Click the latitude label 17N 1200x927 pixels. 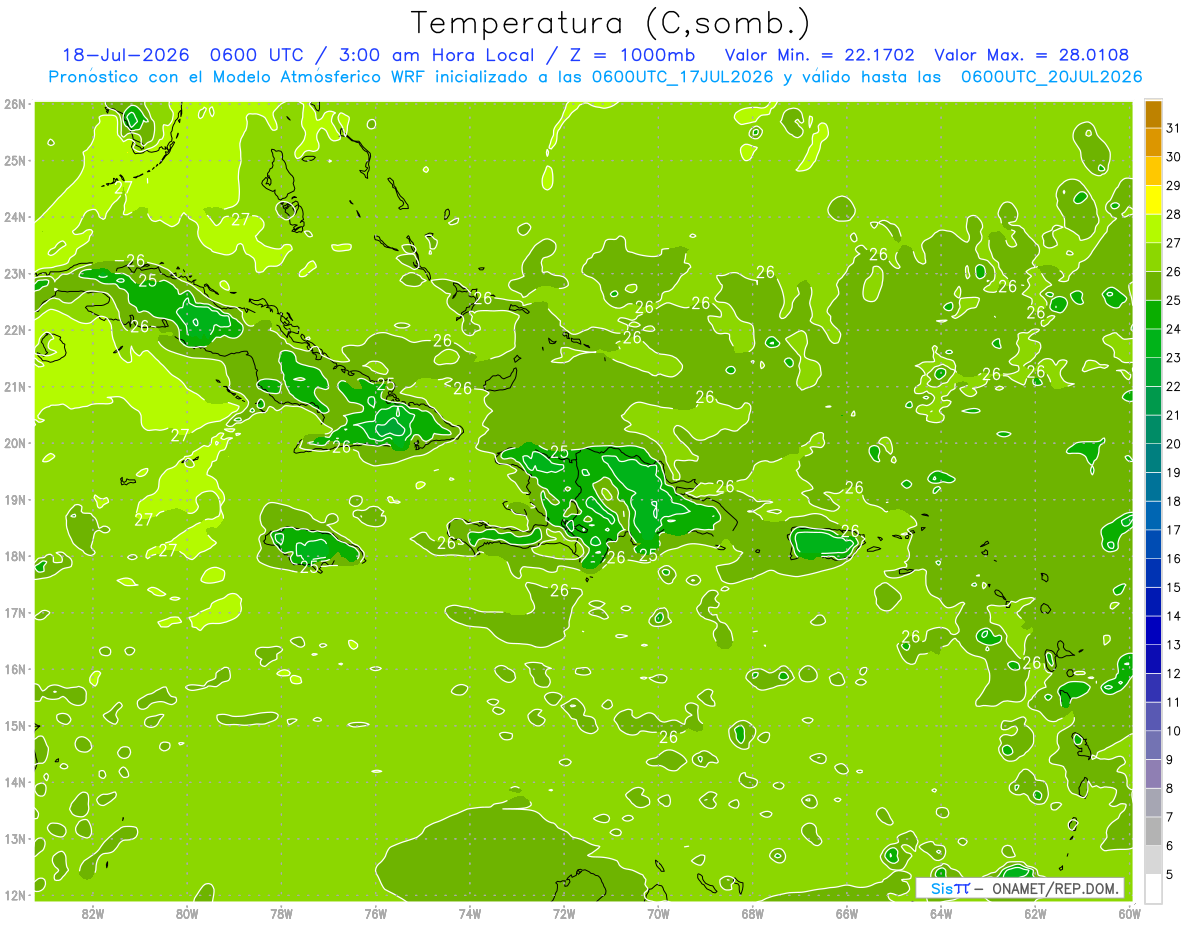coord(14,613)
